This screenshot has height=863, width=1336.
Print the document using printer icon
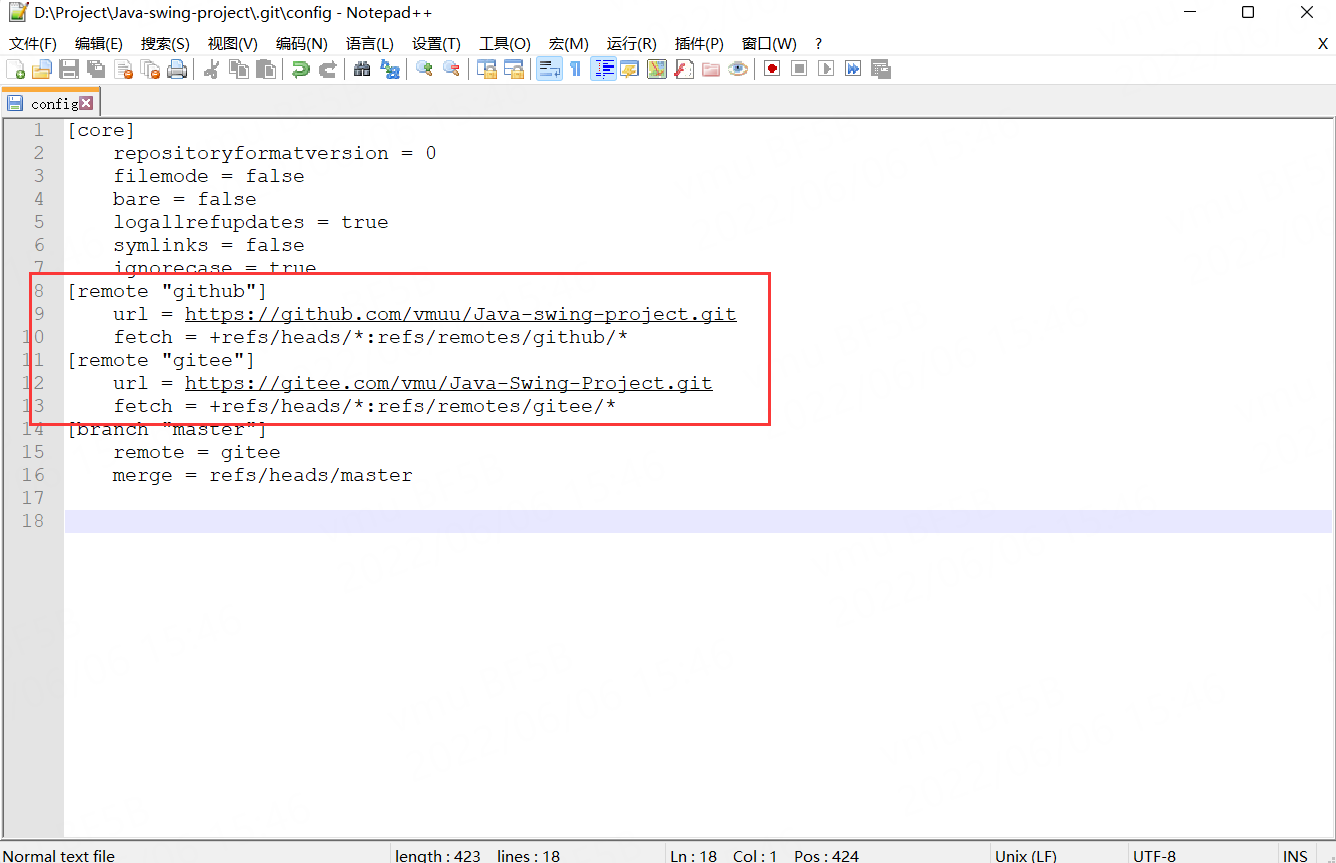(x=177, y=69)
